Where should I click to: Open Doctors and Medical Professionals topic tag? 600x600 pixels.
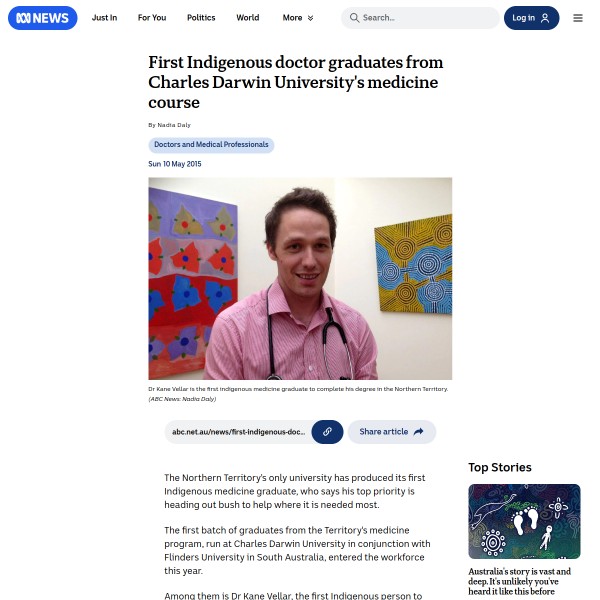(x=211, y=145)
